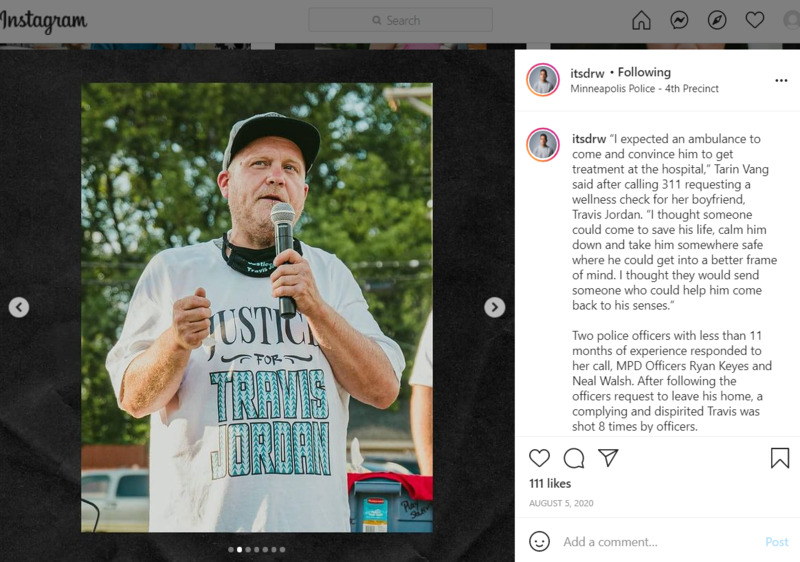Go to previous photo with left arrow
The width and height of the screenshot is (800, 562).
tap(19, 307)
